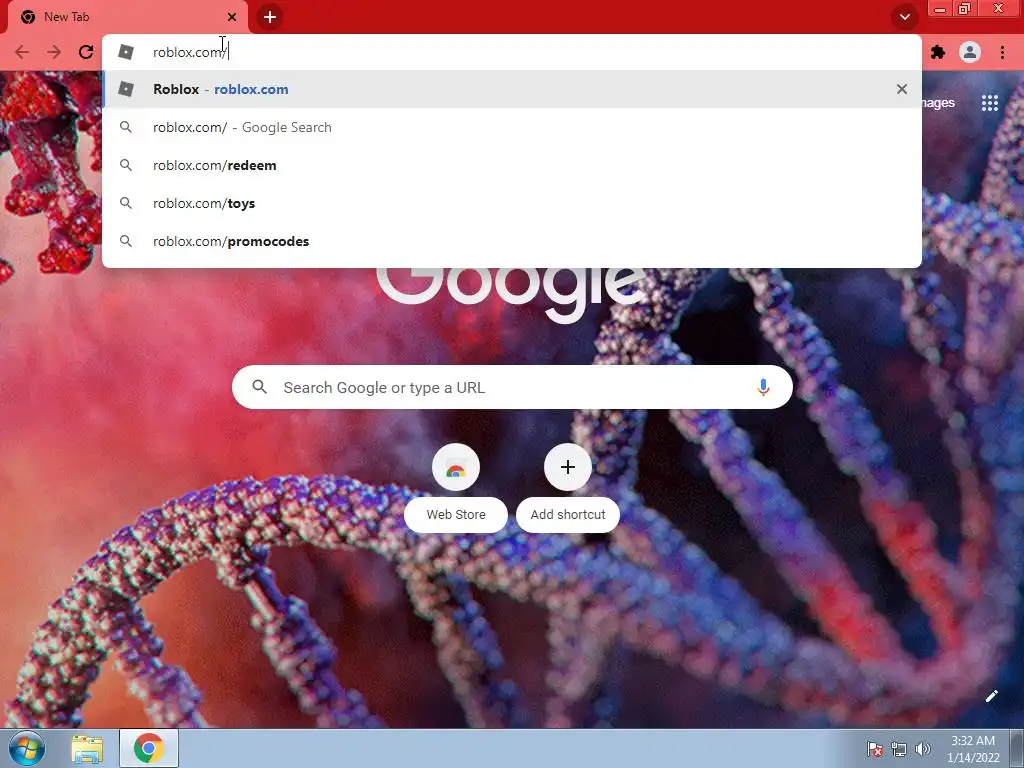Close the New Tab tab

pos(232,17)
